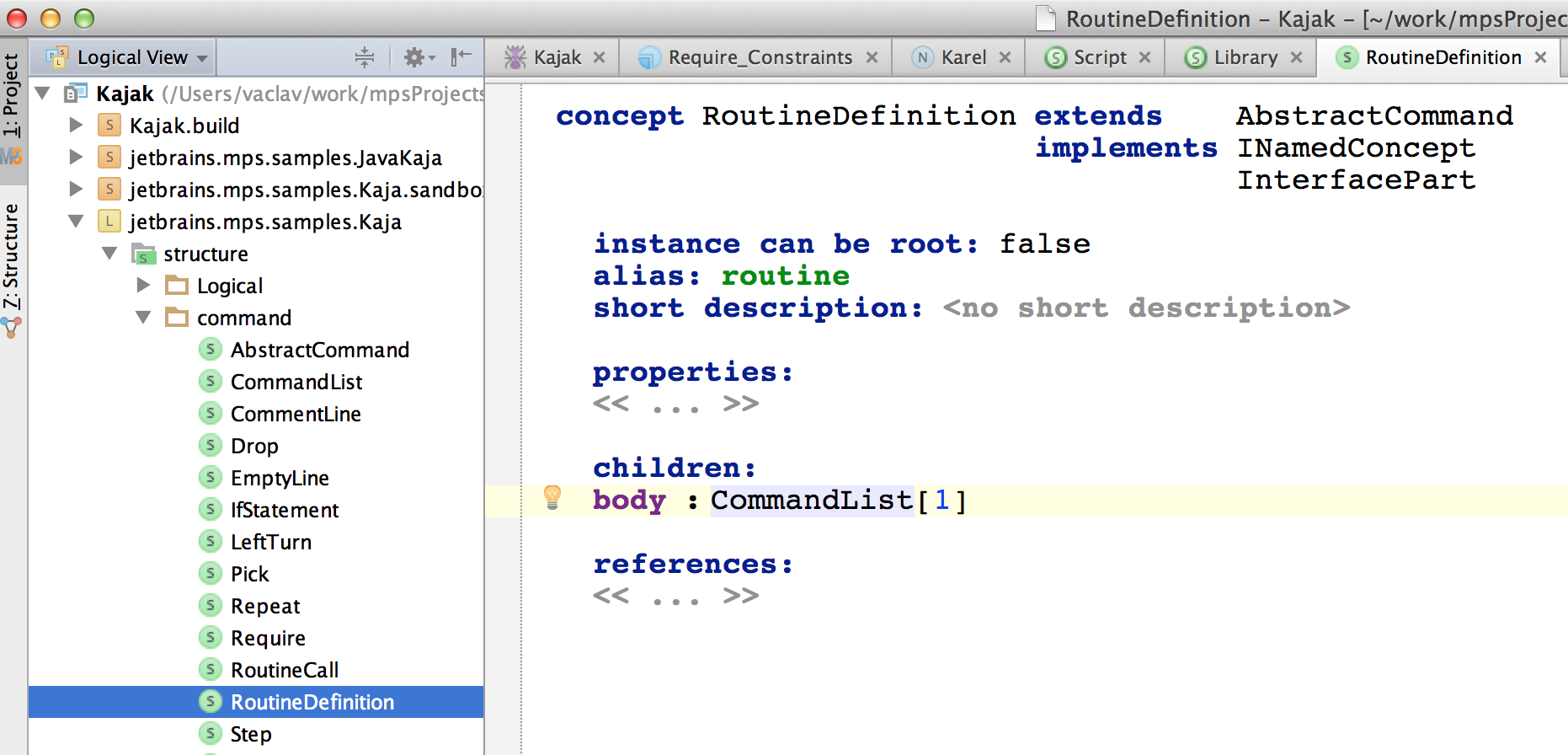Close the Require_Constraints tab

coord(872,57)
